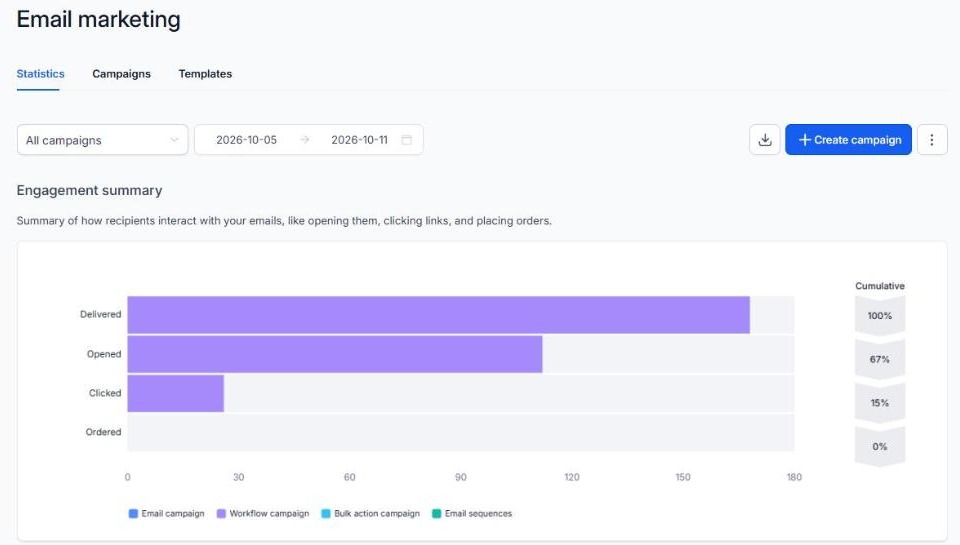Toggle Bulk action campaign legend swatch
The width and height of the screenshot is (960, 545).
point(326,513)
